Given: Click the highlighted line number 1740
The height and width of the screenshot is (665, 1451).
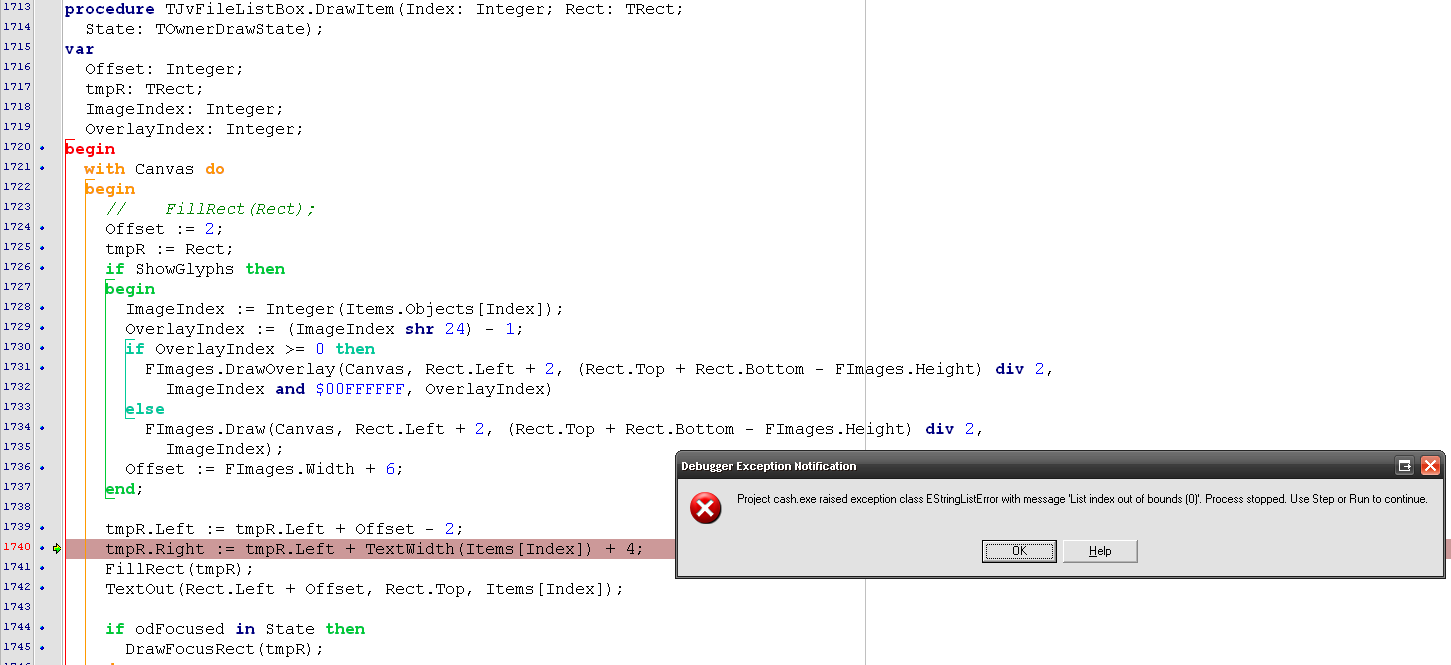Looking at the screenshot, I should click(17, 548).
